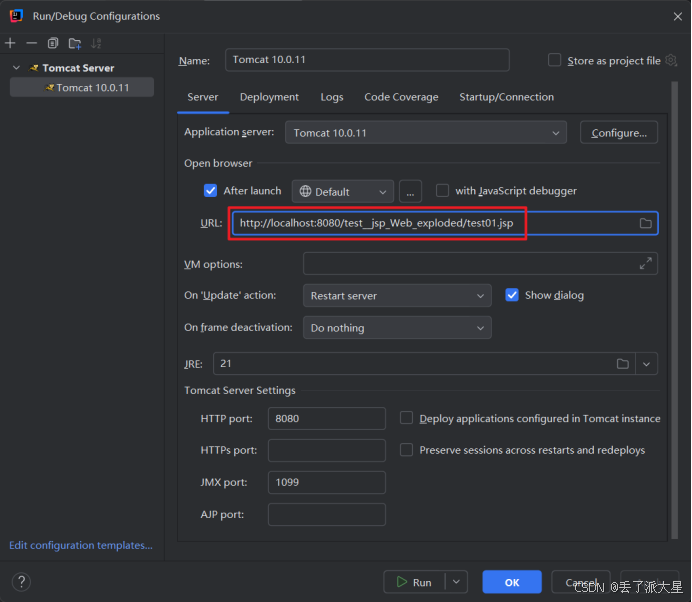
Task: Click the HTTPs port field
Action: pyautogui.click(x=327, y=450)
